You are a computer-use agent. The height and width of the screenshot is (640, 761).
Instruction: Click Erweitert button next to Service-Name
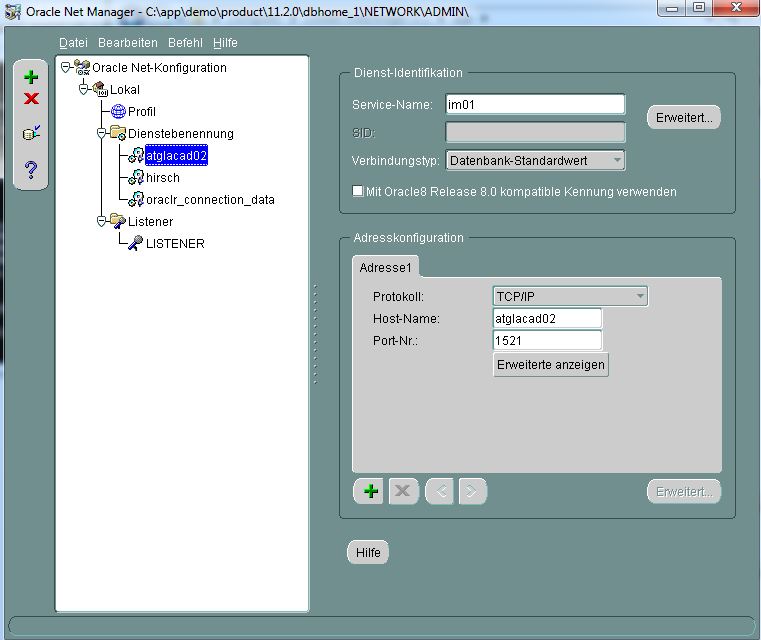tap(684, 117)
